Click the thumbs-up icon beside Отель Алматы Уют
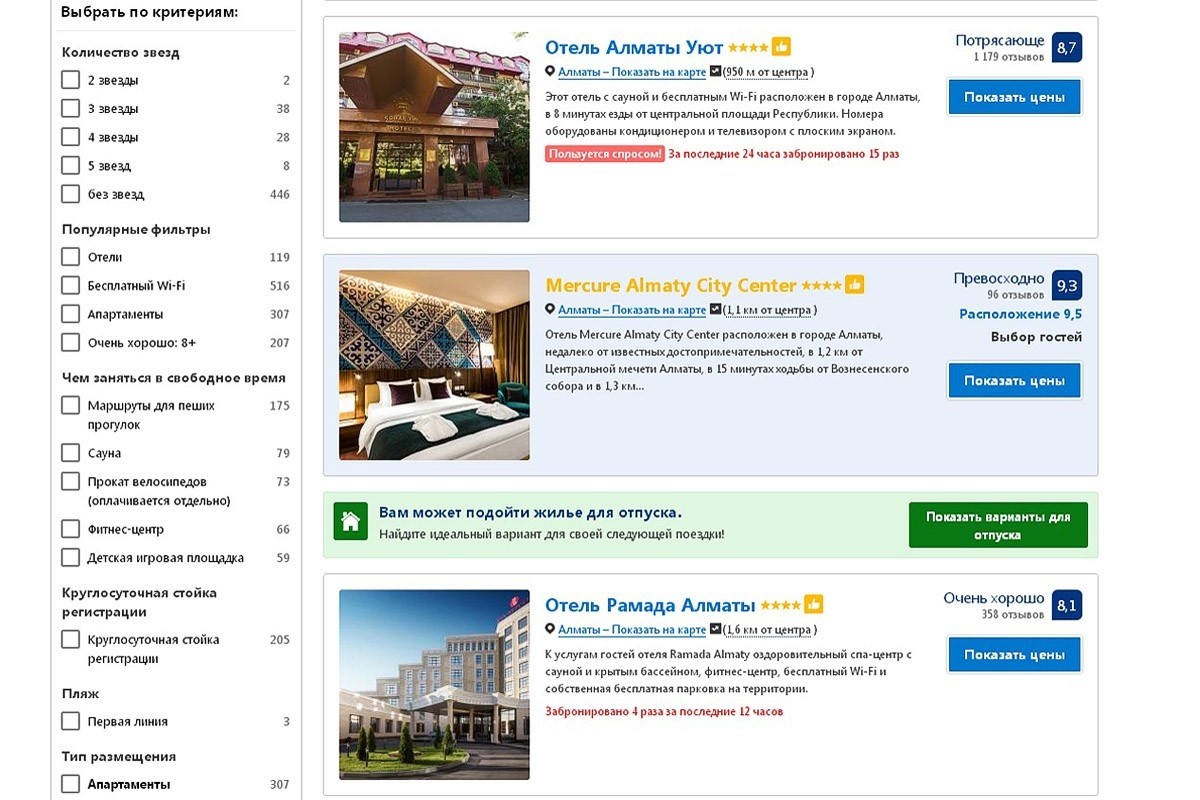 tap(782, 47)
